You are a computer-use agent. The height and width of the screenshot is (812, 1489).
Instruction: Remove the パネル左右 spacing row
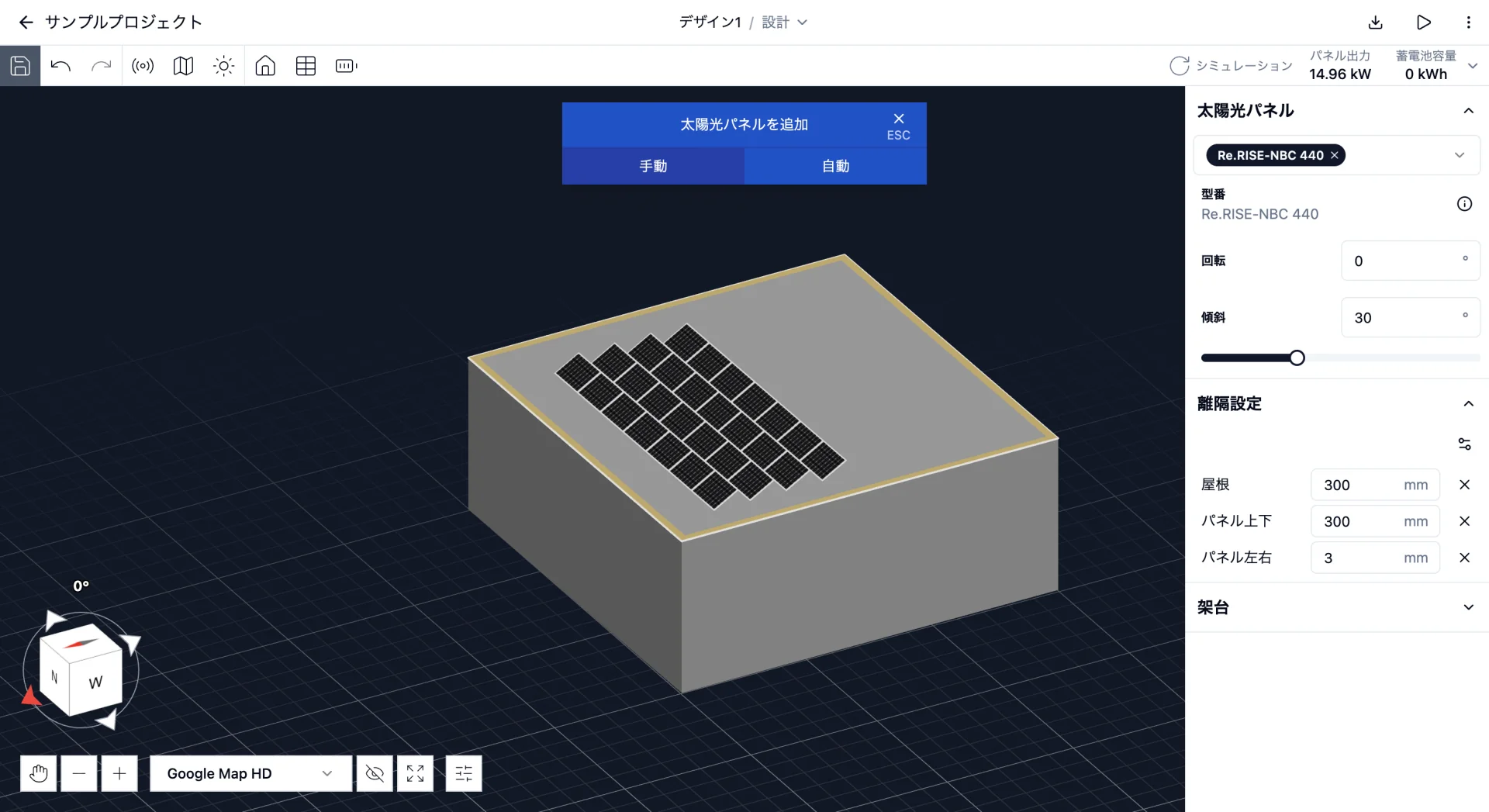tap(1464, 558)
